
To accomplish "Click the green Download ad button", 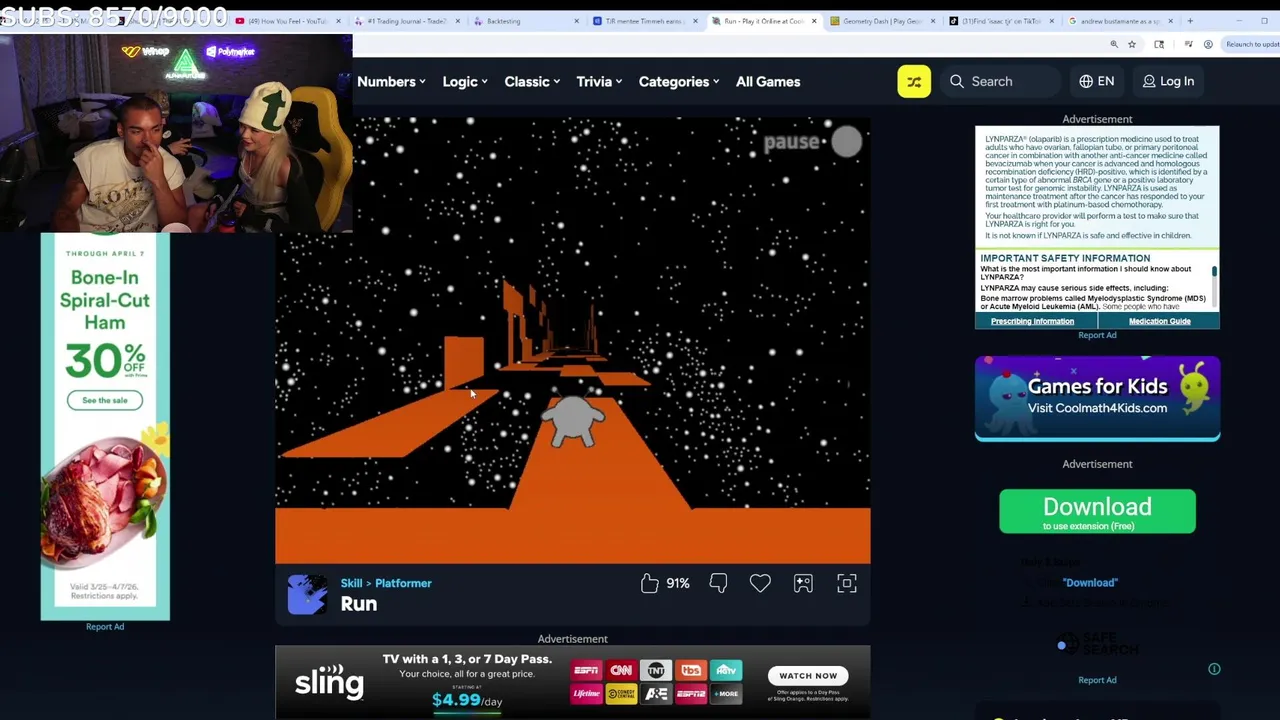I will point(1097,511).
